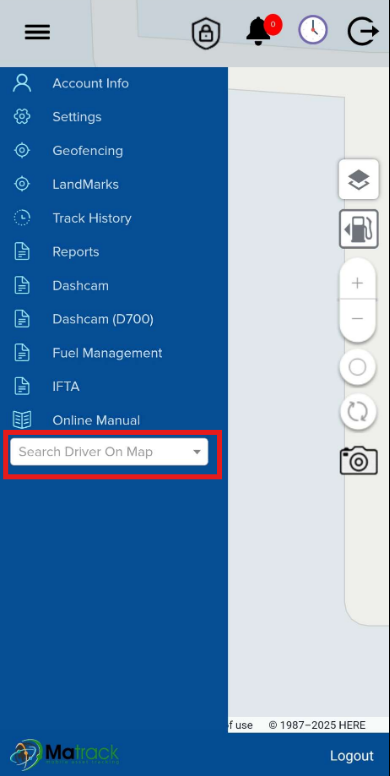
Task: Open Fuel Management menu item
Action: pos(107,353)
